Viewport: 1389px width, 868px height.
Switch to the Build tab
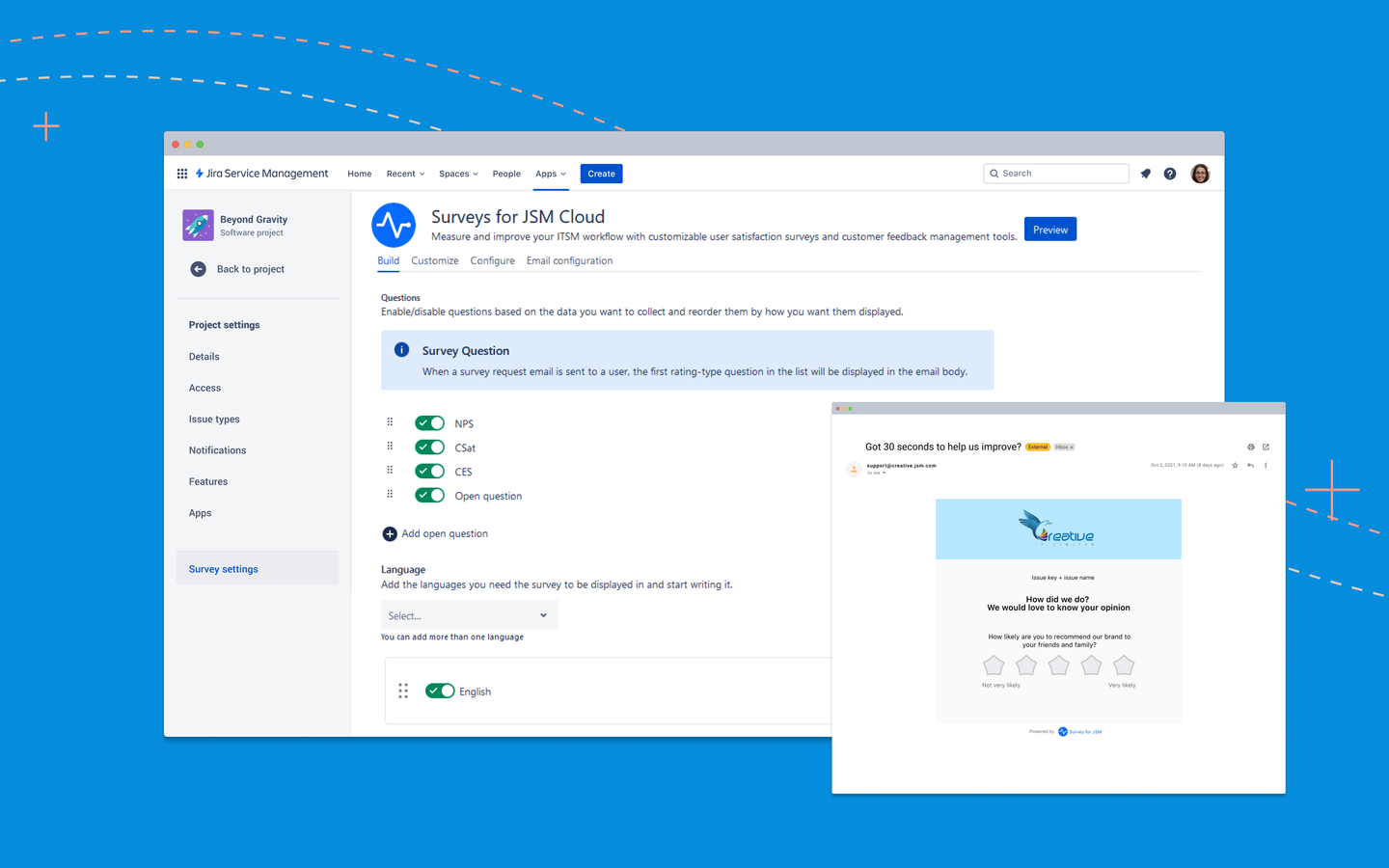click(388, 260)
